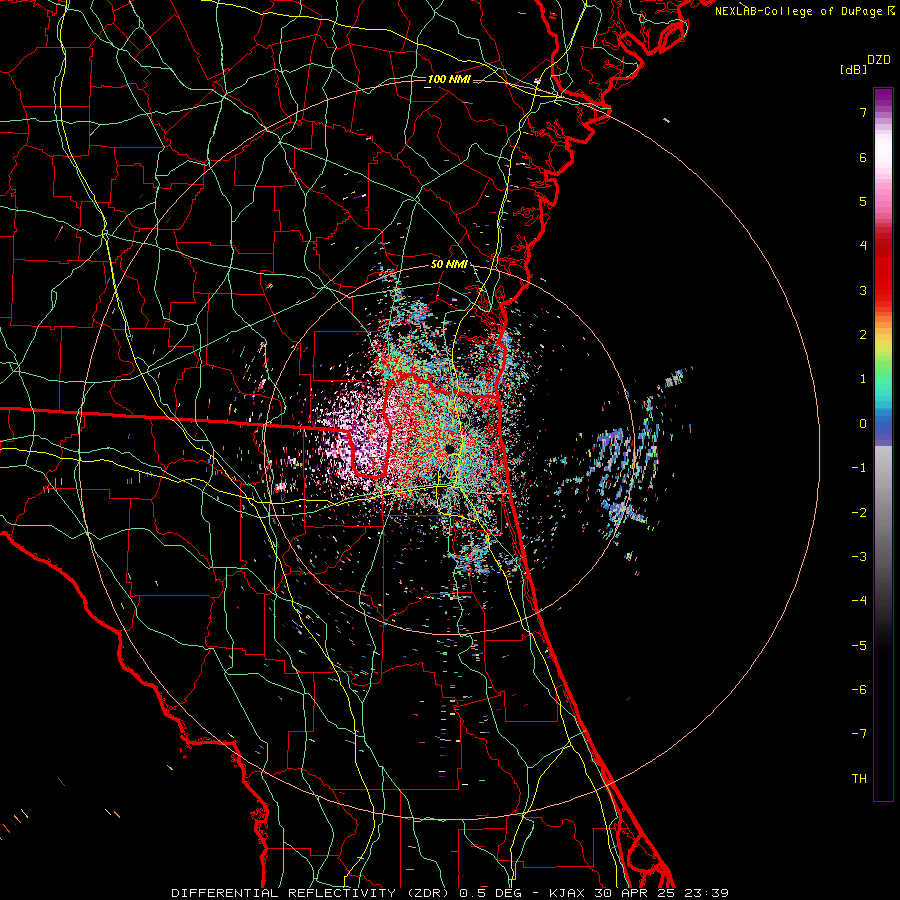Click the 100 NMI range ring label

coord(449,79)
